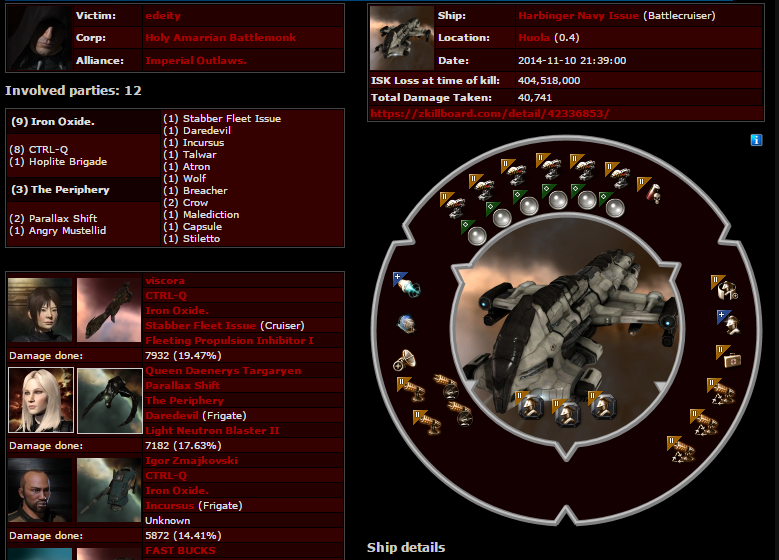The width and height of the screenshot is (779, 560).
Task: Open Holy Amarrian Battlemonk corp link
Action: [x=221, y=38]
